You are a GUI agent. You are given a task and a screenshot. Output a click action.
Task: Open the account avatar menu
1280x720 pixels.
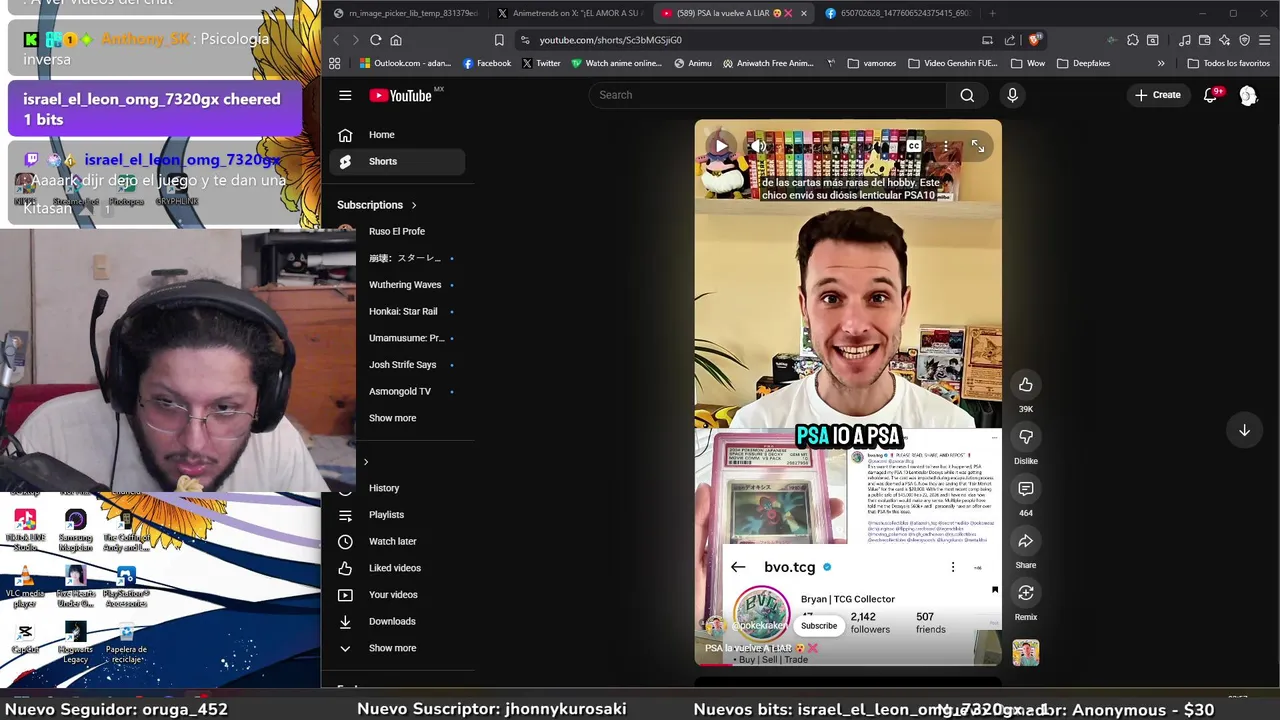click(x=1248, y=95)
